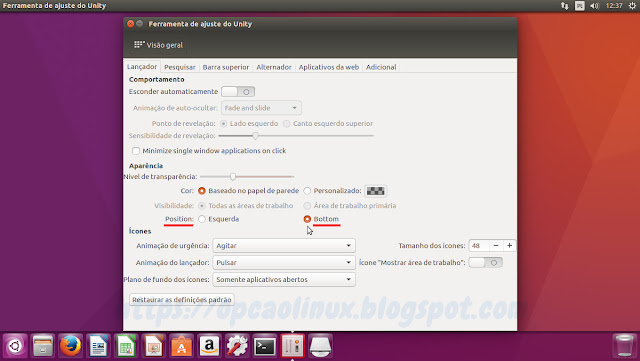Screen dimensions: 640x361
Task: Click the Tamanho dos ícones value field
Action: point(479,245)
